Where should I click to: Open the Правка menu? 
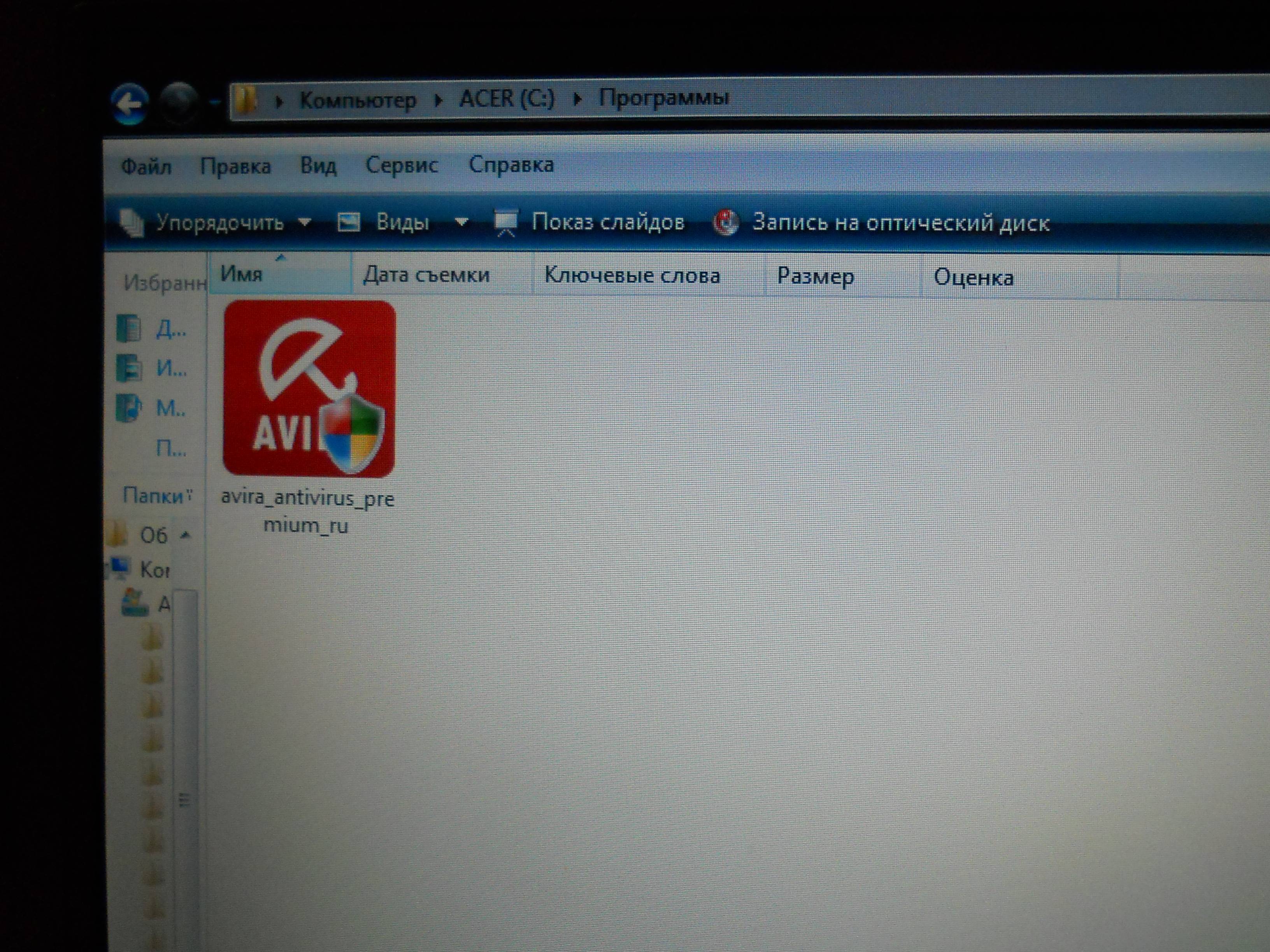click(235, 166)
